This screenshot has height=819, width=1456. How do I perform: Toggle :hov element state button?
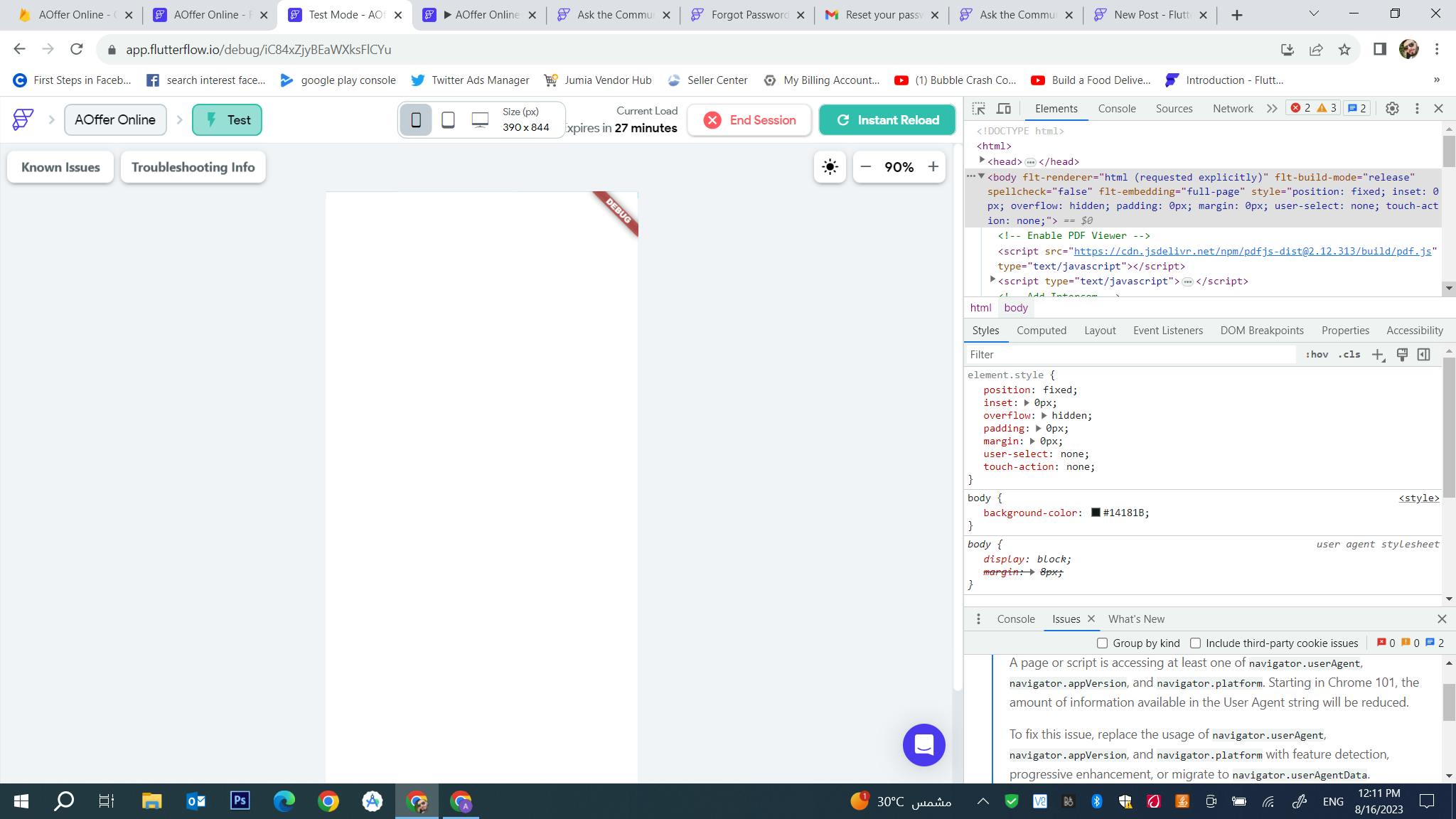[1317, 355]
